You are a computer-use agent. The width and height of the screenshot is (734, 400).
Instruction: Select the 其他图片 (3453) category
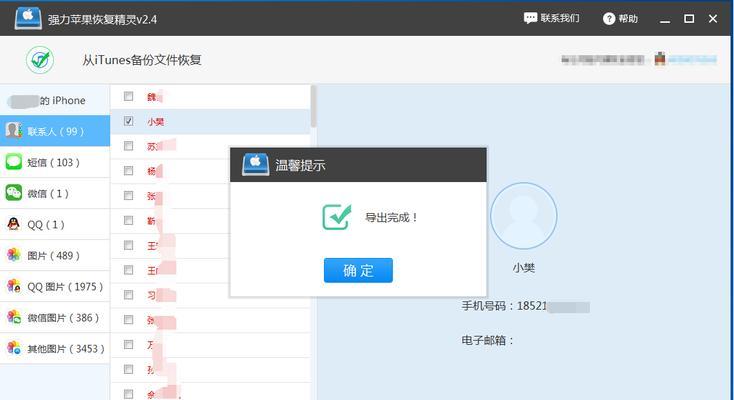point(55,348)
